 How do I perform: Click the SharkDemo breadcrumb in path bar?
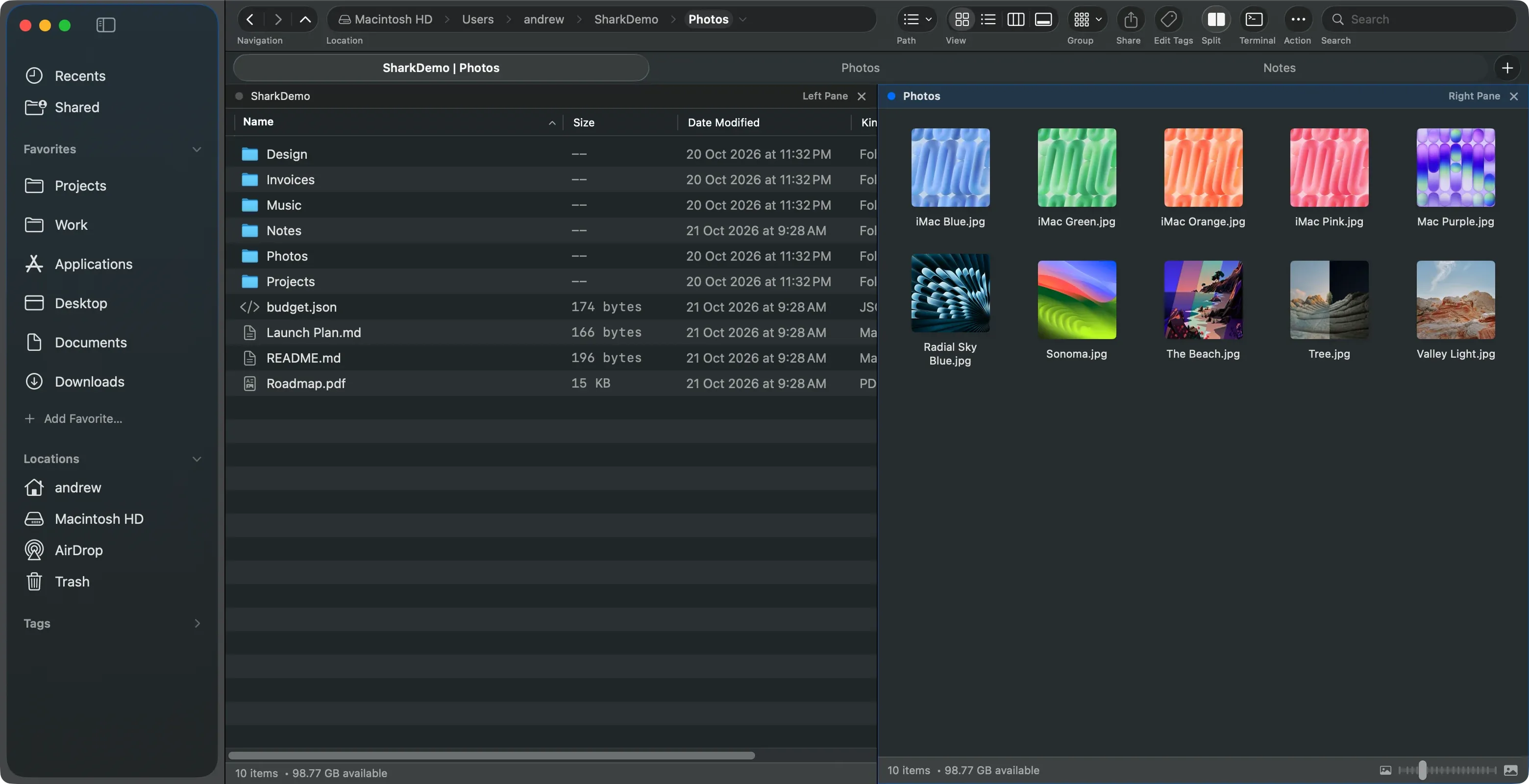[626, 20]
